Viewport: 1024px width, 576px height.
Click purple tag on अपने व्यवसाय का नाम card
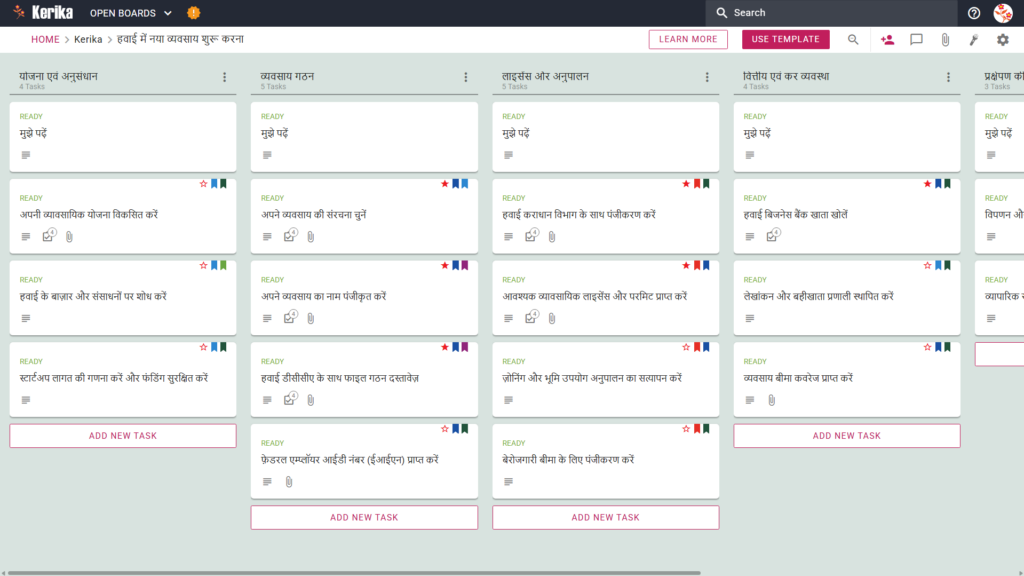click(465, 266)
